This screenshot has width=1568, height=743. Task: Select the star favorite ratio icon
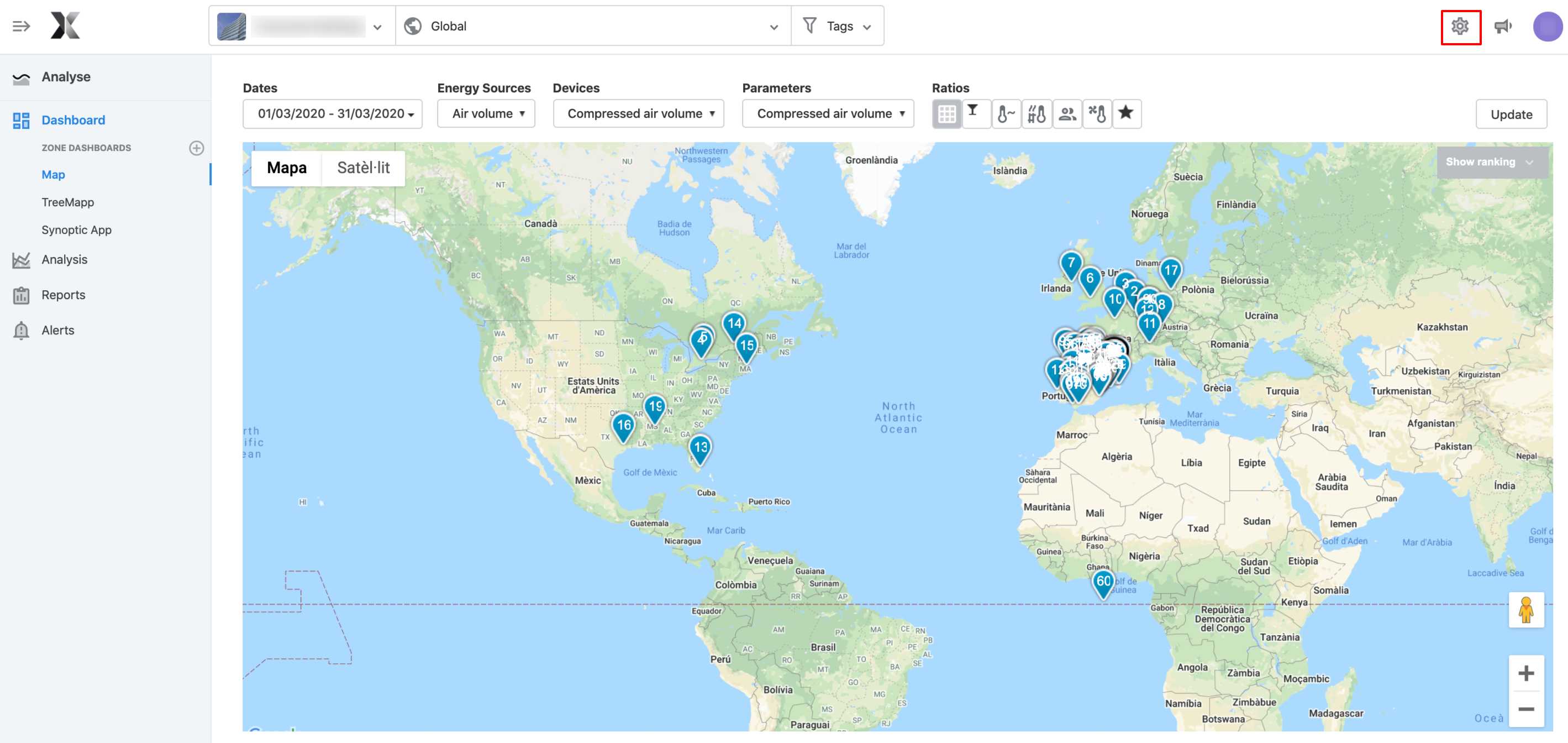click(x=1126, y=114)
